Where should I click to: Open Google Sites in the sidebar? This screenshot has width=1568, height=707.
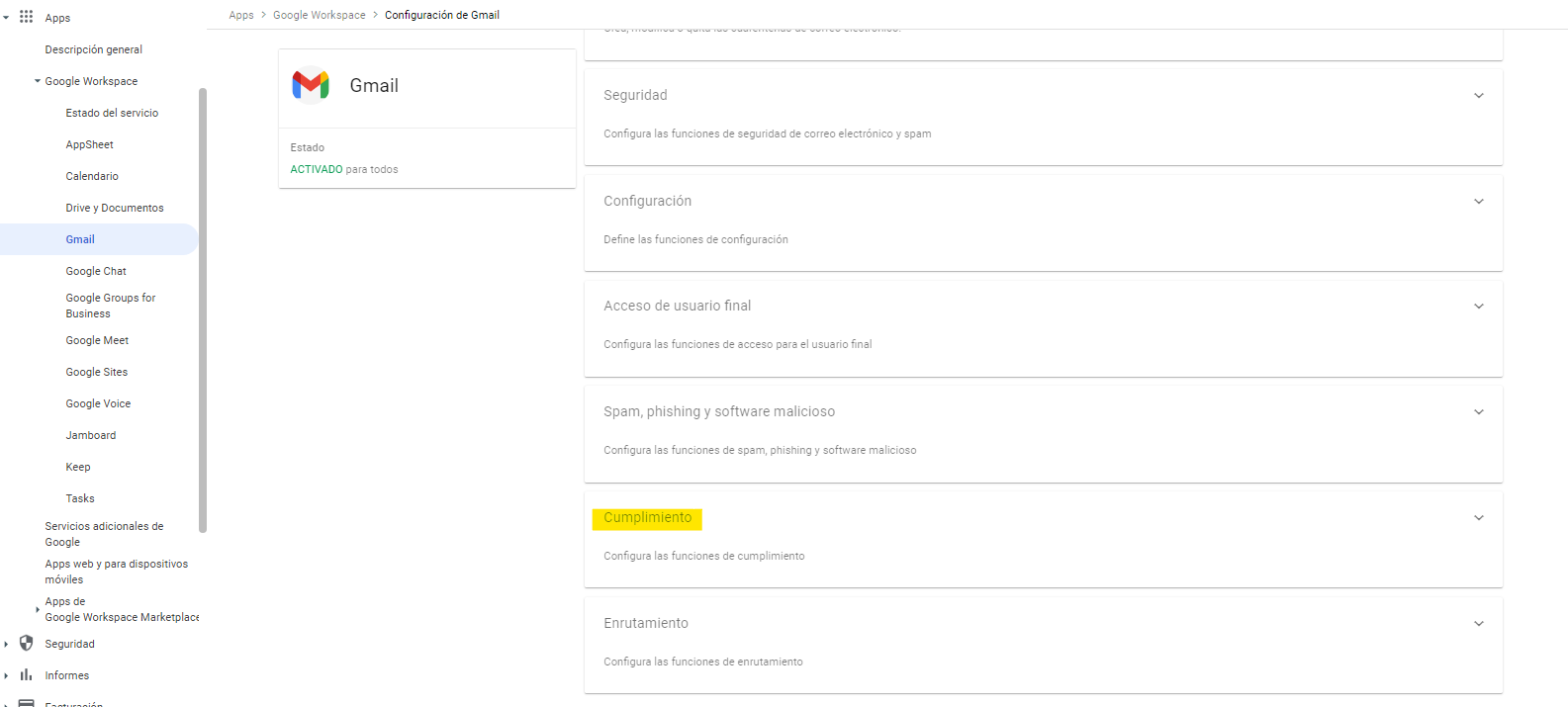pyautogui.click(x=97, y=372)
